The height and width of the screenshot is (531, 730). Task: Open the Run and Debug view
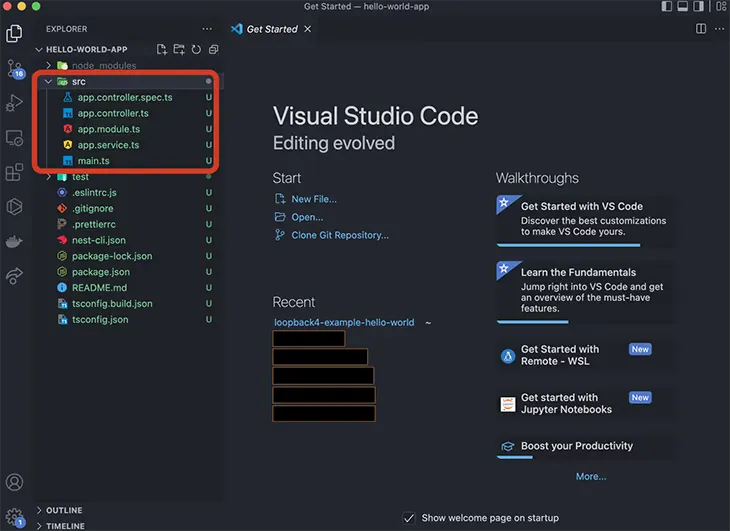(14, 103)
